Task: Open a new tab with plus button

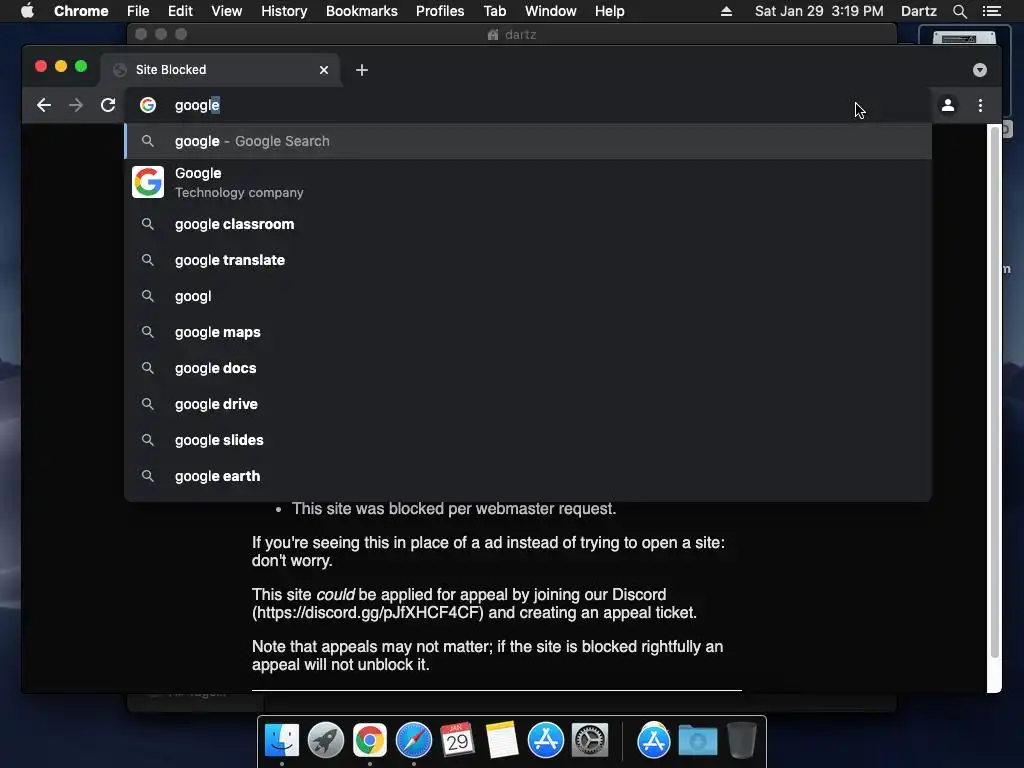Action: tap(362, 70)
